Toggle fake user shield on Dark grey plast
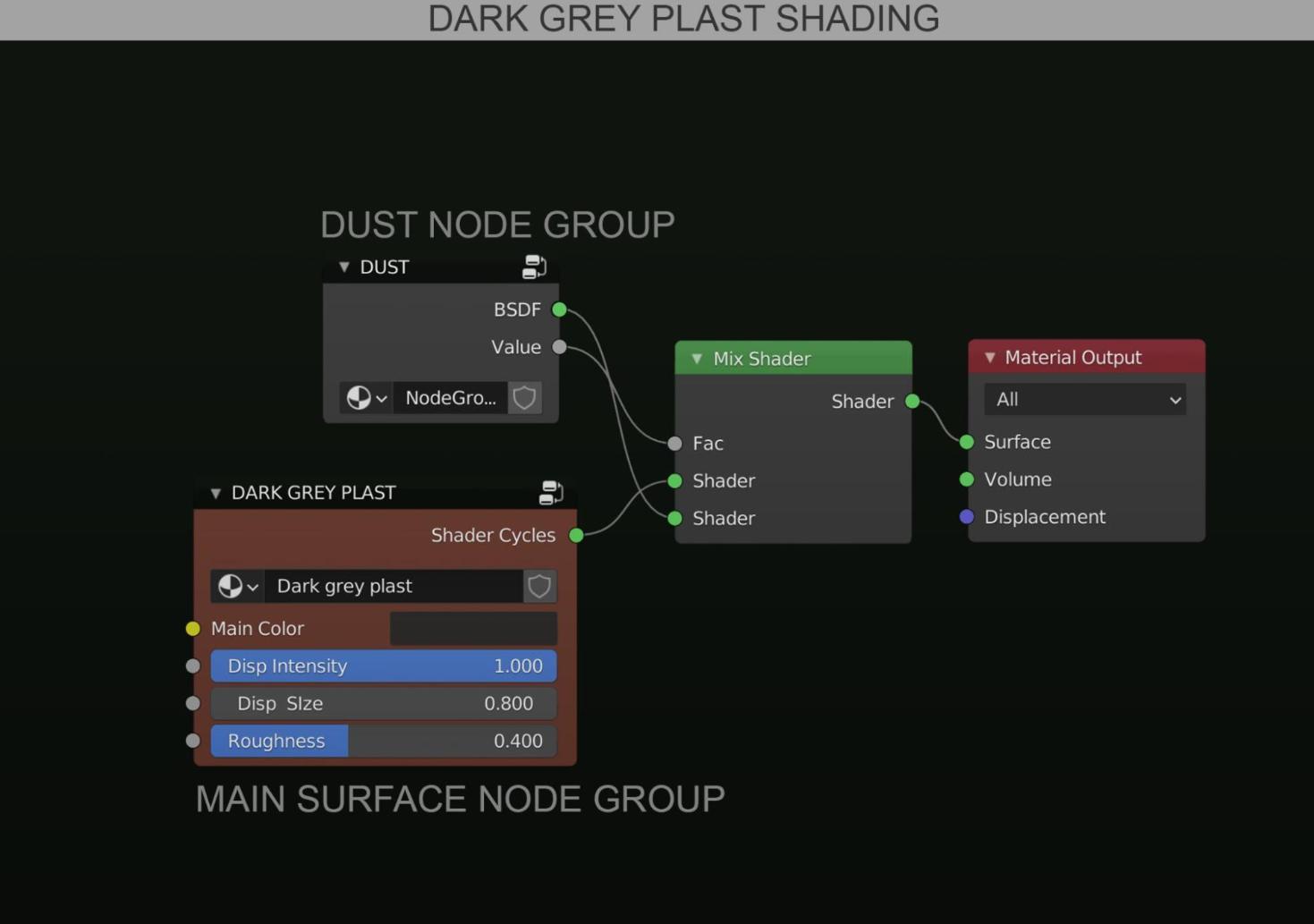1314x924 pixels. tap(539, 586)
